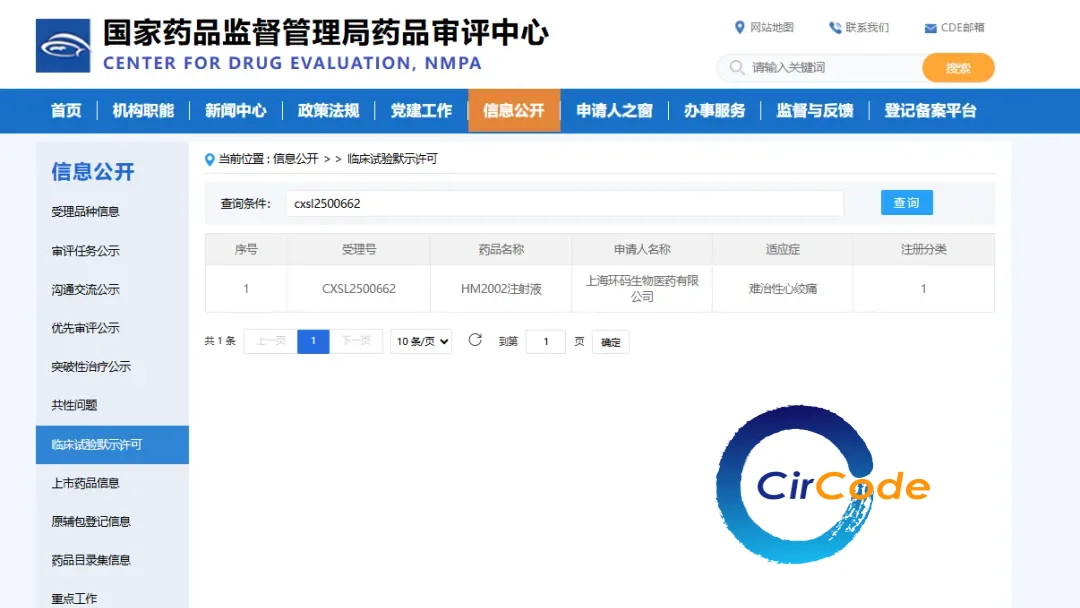Open the 信息公开 navigation tab

click(514, 111)
